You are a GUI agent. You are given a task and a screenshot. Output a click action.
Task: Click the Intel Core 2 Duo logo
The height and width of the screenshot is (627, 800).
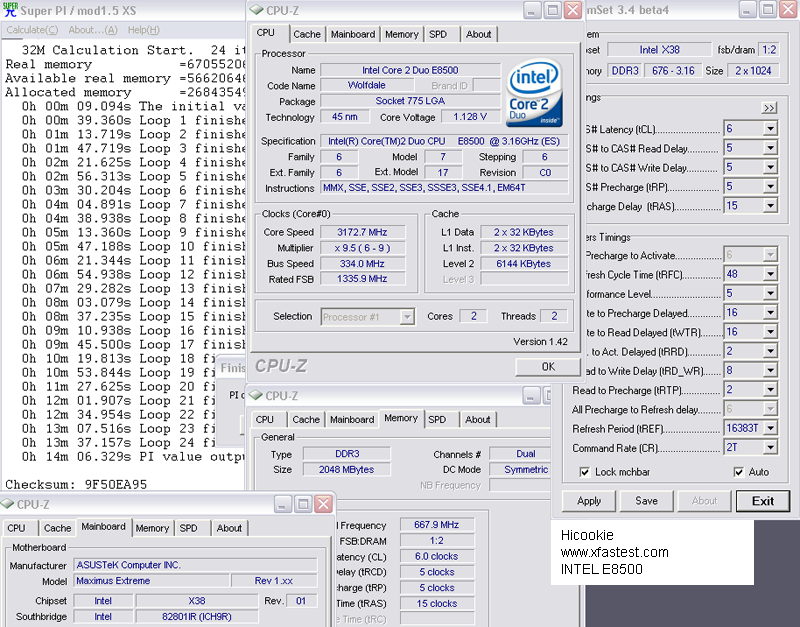click(x=534, y=93)
